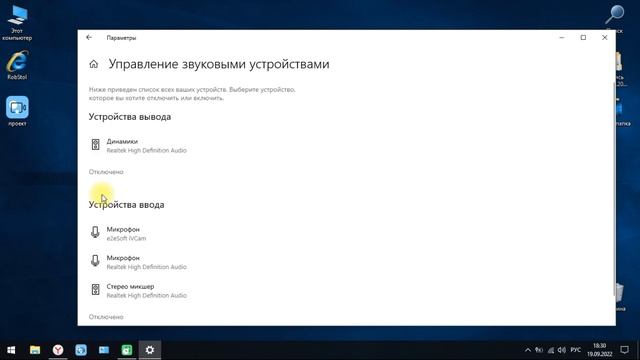Screen dimensions: 640x360
Task: Close the Параметры window
Action: (x=604, y=38)
